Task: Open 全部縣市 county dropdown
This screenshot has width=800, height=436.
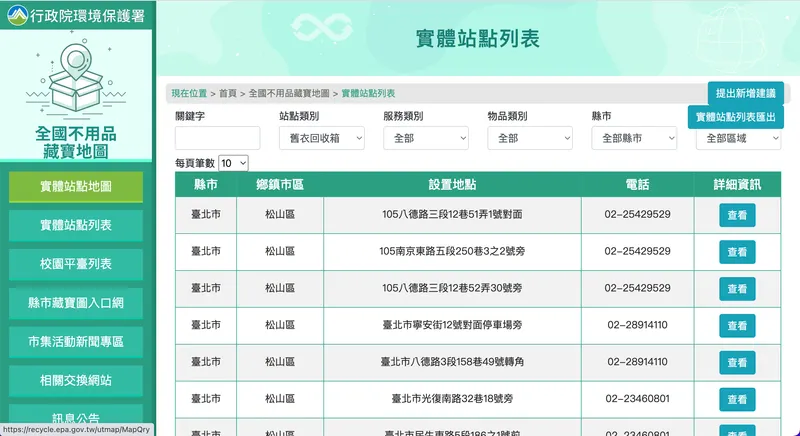Action: [634, 138]
